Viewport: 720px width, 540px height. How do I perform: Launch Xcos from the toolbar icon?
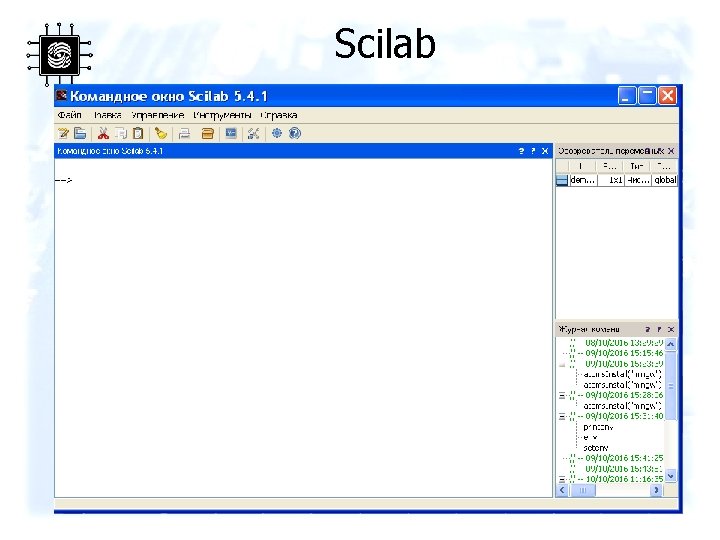[231, 134]
